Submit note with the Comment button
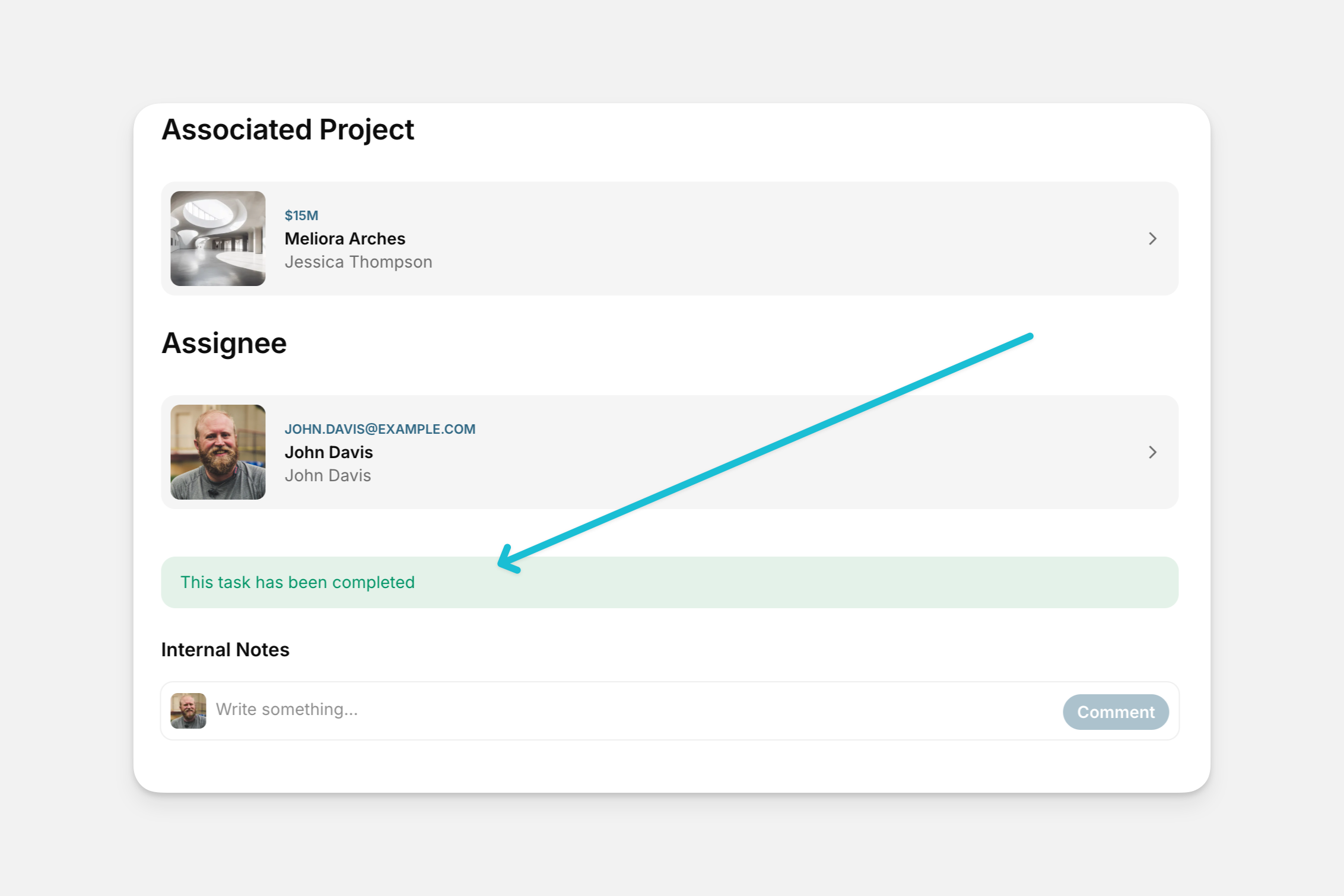The height and width of the screenshot is (896, 1344). (1116, 711)
